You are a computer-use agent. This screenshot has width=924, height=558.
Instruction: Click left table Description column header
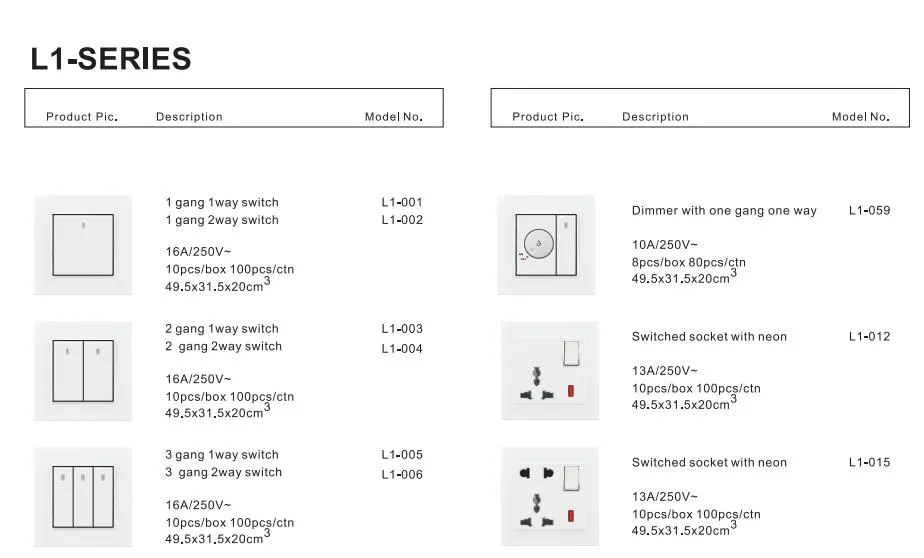[x=189, y=117]
